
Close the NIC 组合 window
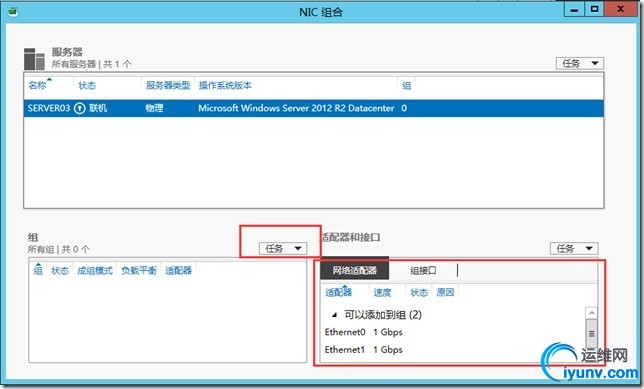(620, 10)
